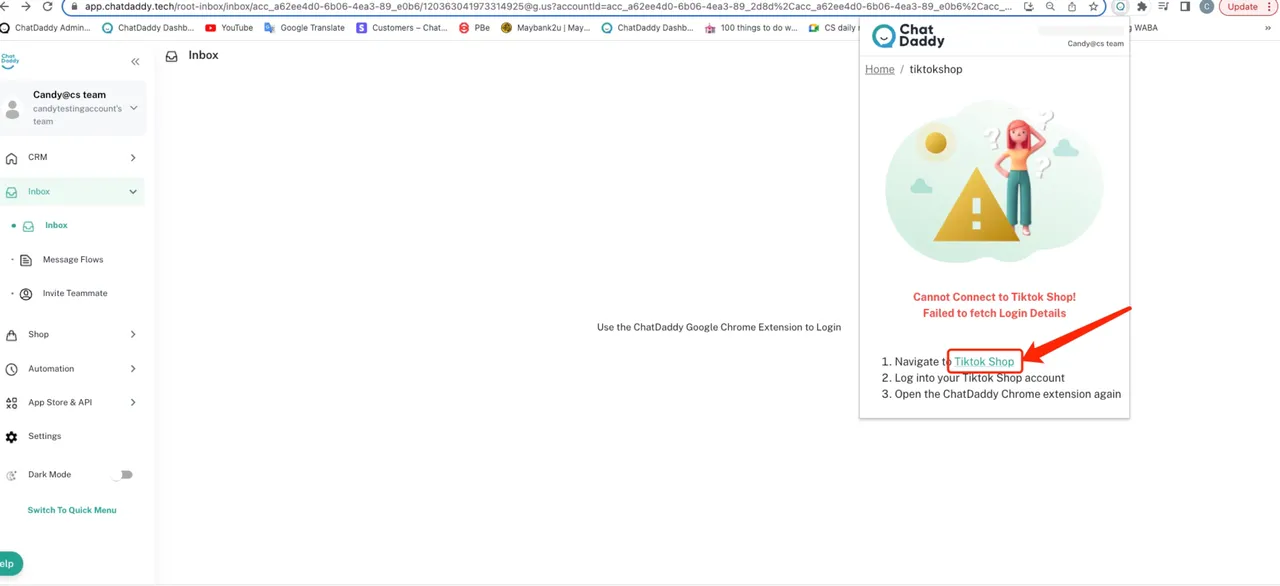
Task: Click the Tiktok Shop link
Action: (x=984, y=362)
